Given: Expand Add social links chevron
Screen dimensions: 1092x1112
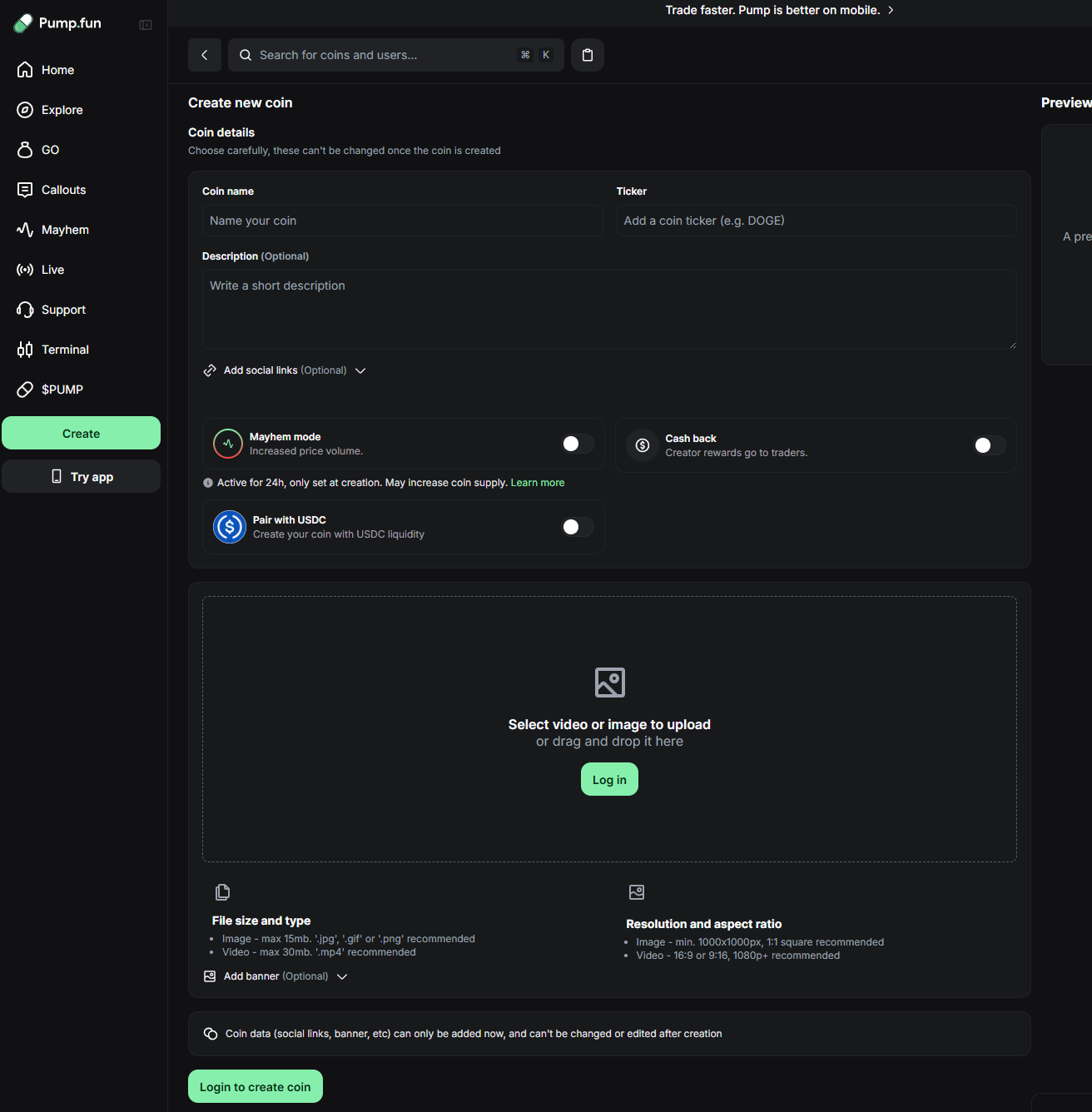Looking at the screenshot, I should click(360, 370).
